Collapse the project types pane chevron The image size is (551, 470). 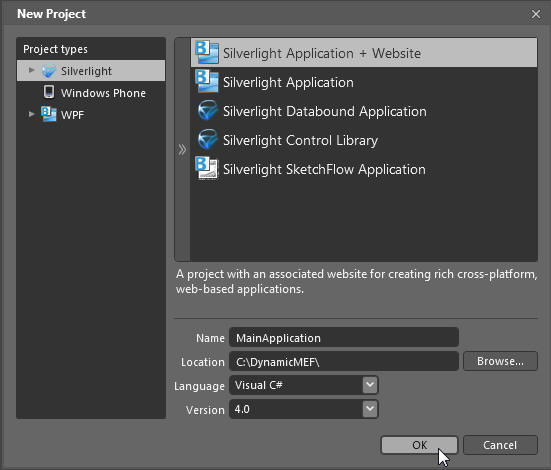(x=182, y=149)
